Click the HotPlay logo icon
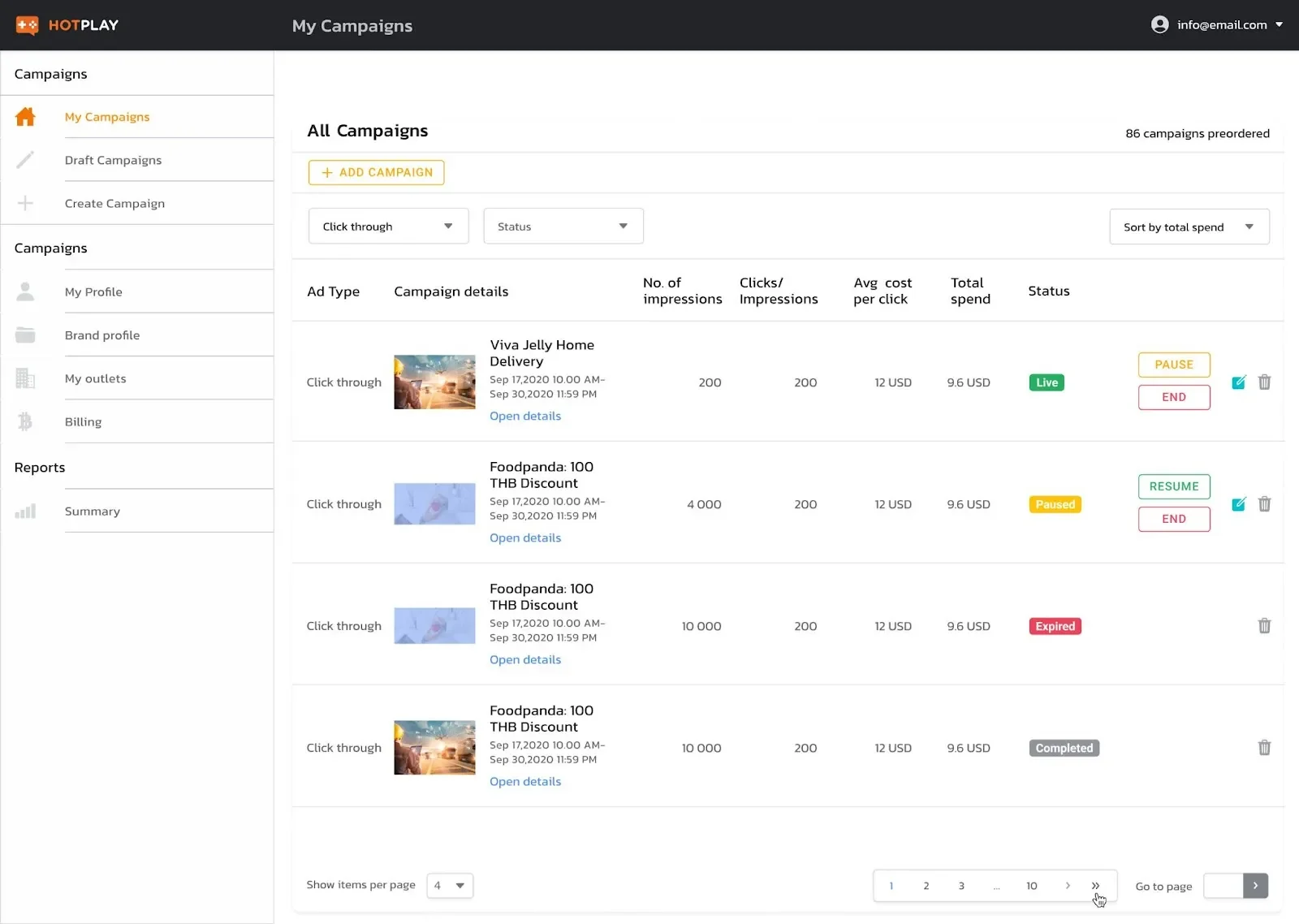 (x=27, y=25)
